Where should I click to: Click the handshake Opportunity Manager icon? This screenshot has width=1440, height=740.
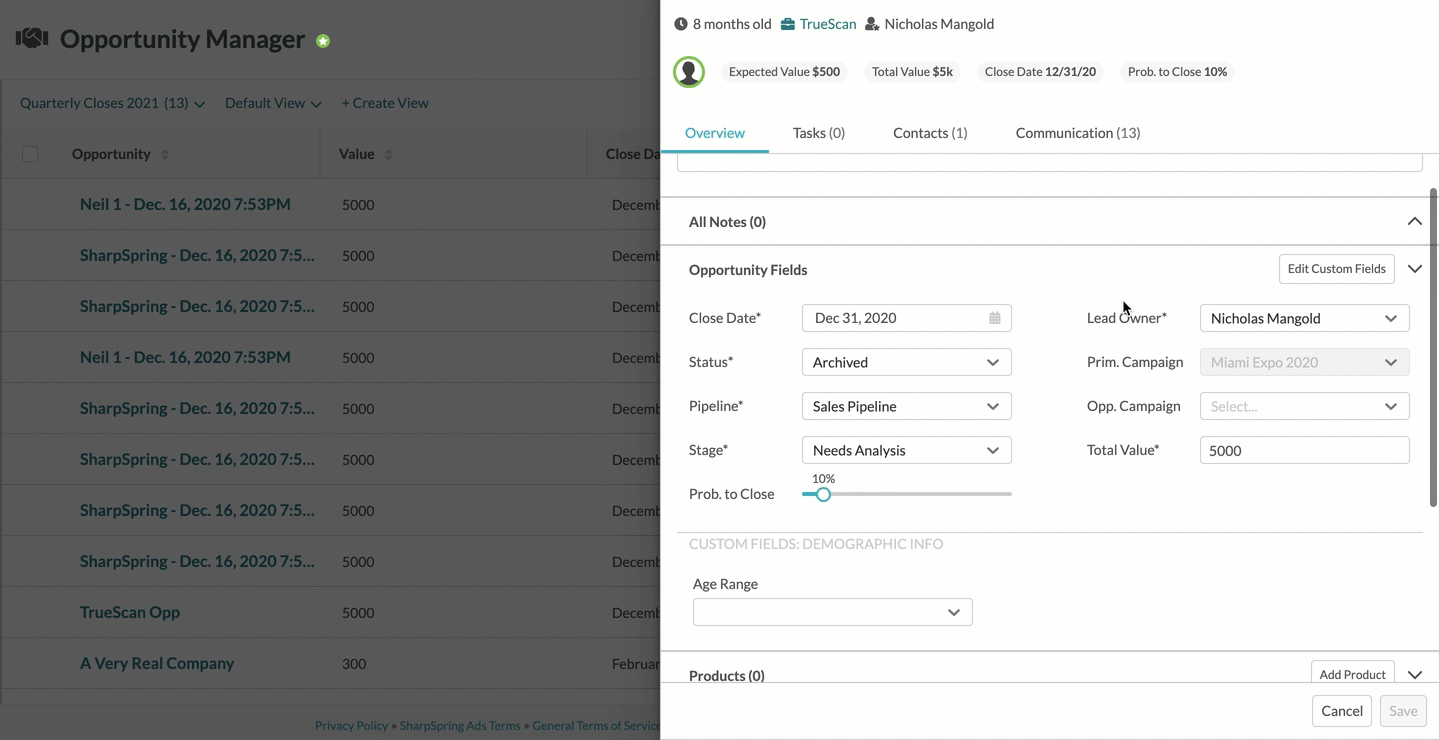pyautogui.click(x=32, y=39)
